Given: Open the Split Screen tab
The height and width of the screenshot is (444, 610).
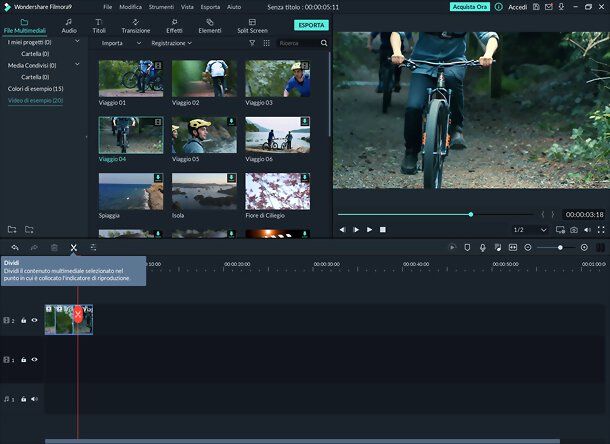Looking at the screenshot, I should pyautogui.click(x=252, y=26).
